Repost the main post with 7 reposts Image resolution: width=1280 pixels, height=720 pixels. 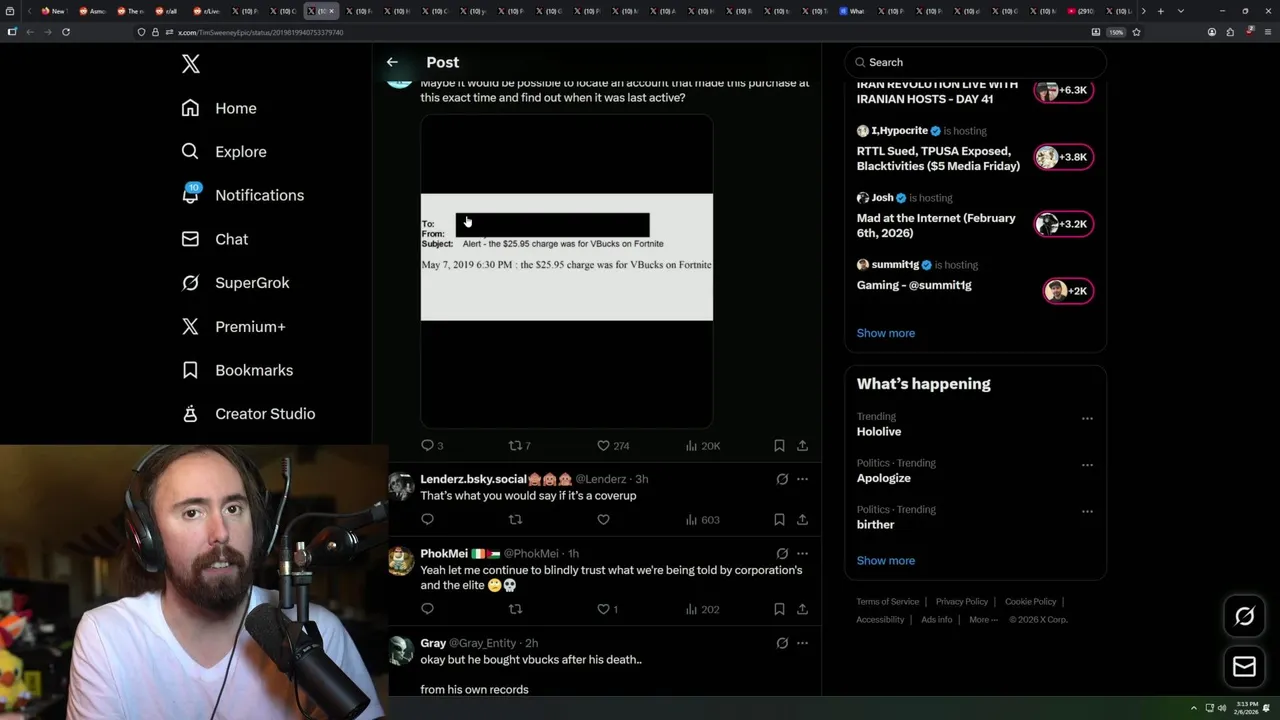pyautogui.click(x=520, y=446)
